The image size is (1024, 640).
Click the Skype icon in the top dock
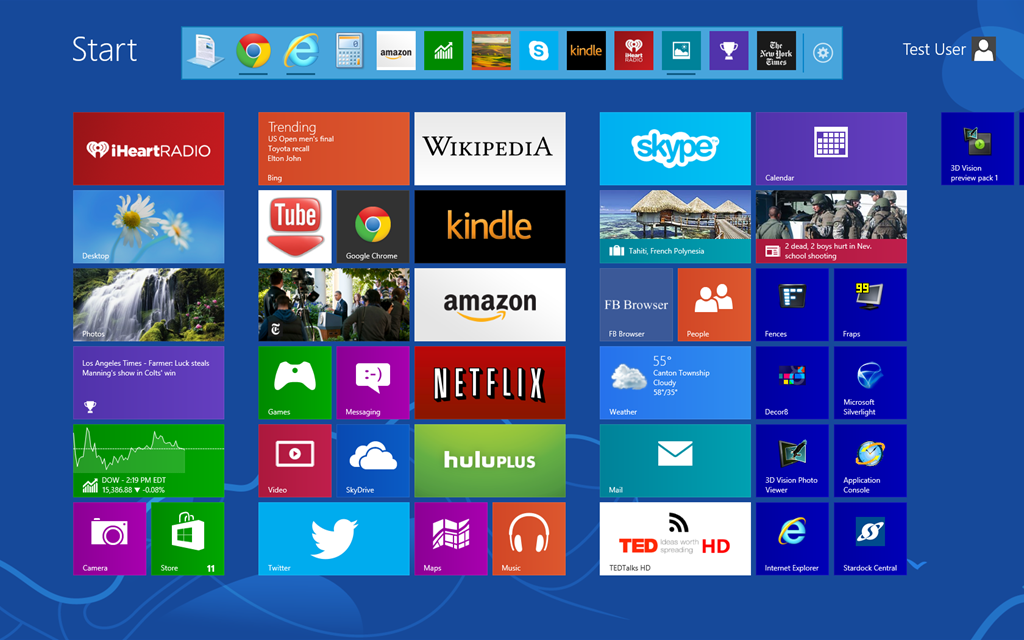(x=538, y=51)
